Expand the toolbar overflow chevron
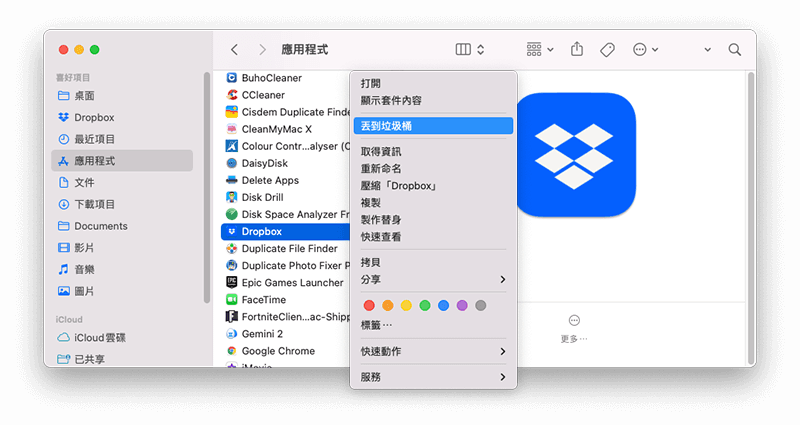 click(708, 50)
